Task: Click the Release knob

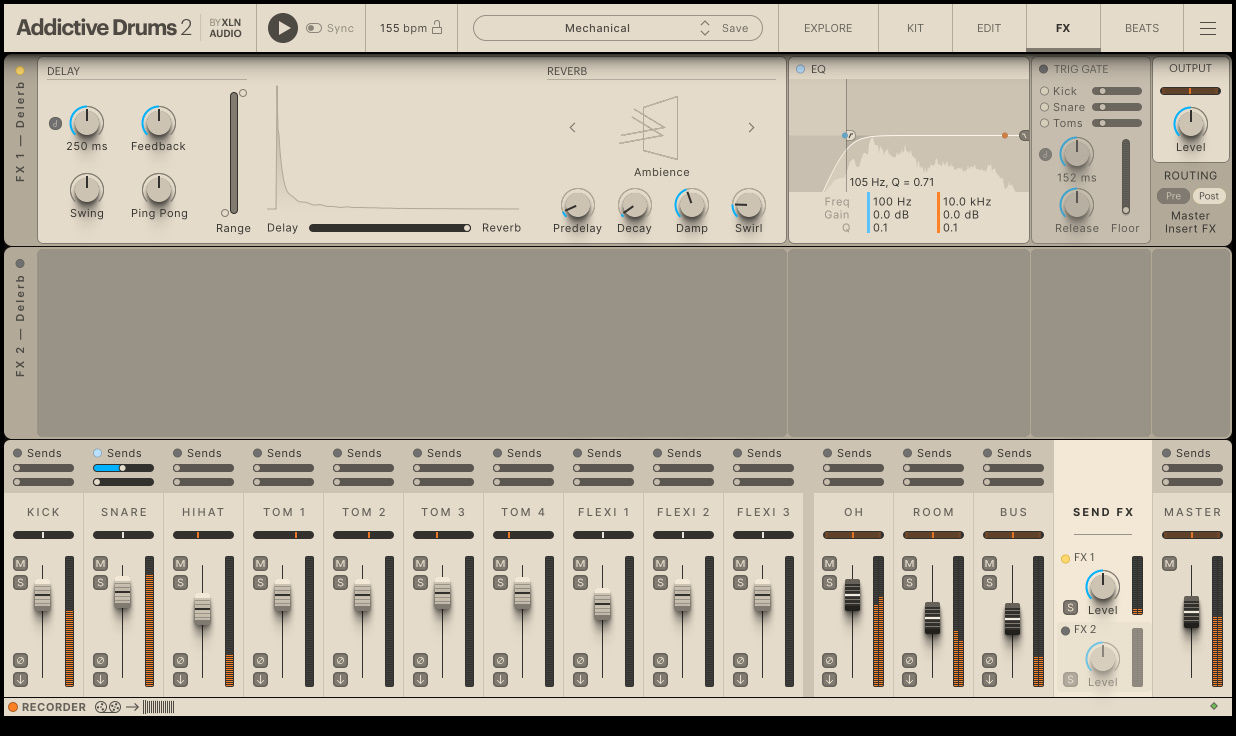Action: pyautogui.click(x=1076, y=205)
